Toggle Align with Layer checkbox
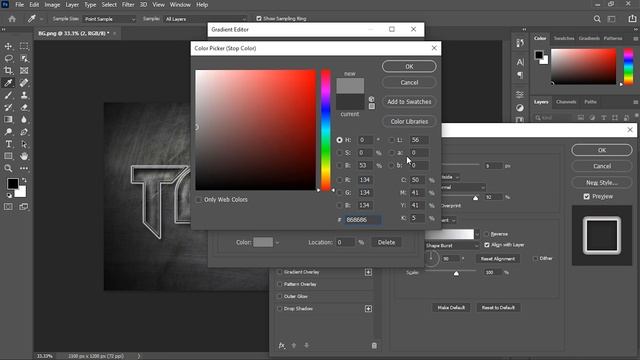This screenshot has height=360, width=640. click(487, 245)
